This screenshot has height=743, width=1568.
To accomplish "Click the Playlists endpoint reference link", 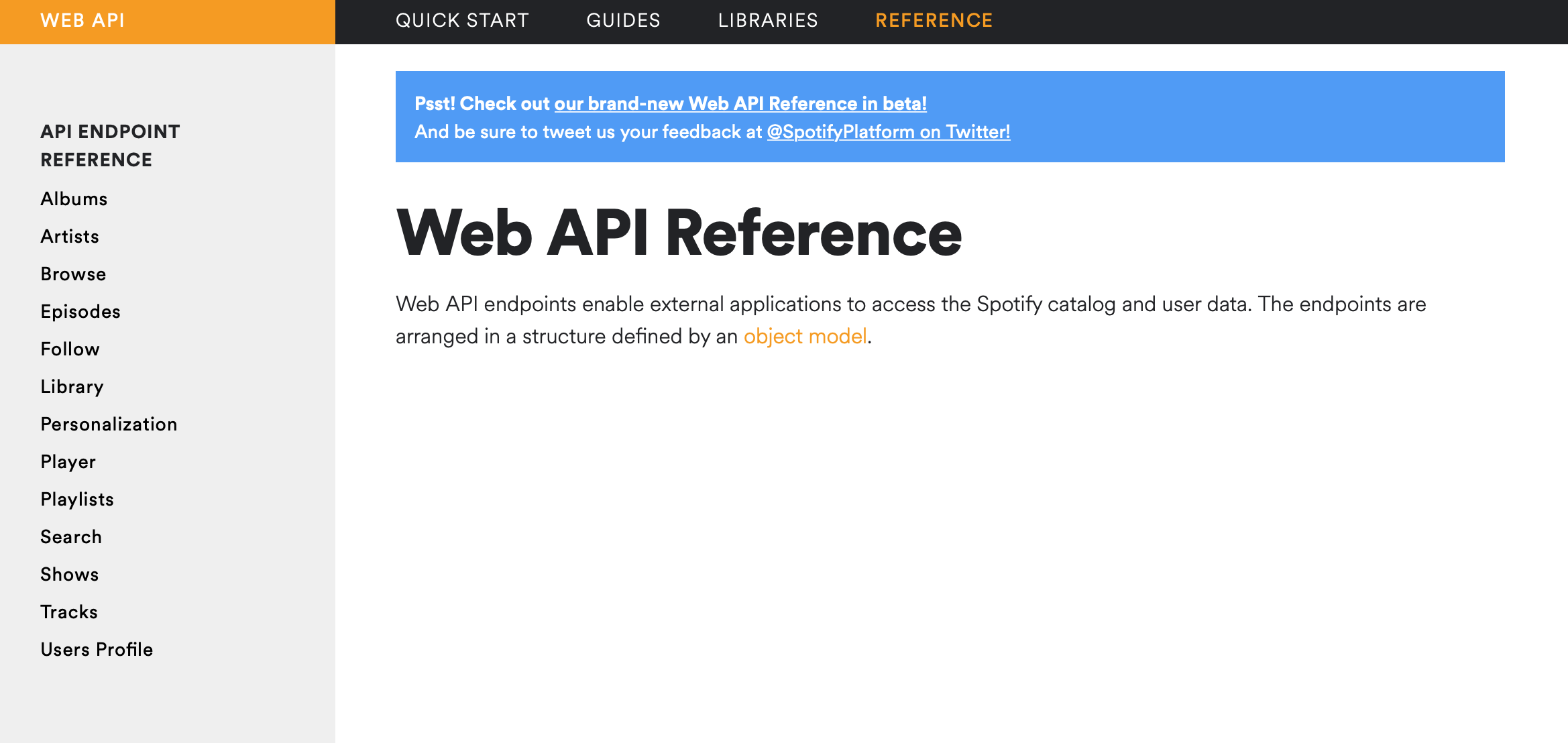I will tap(77, 499).
